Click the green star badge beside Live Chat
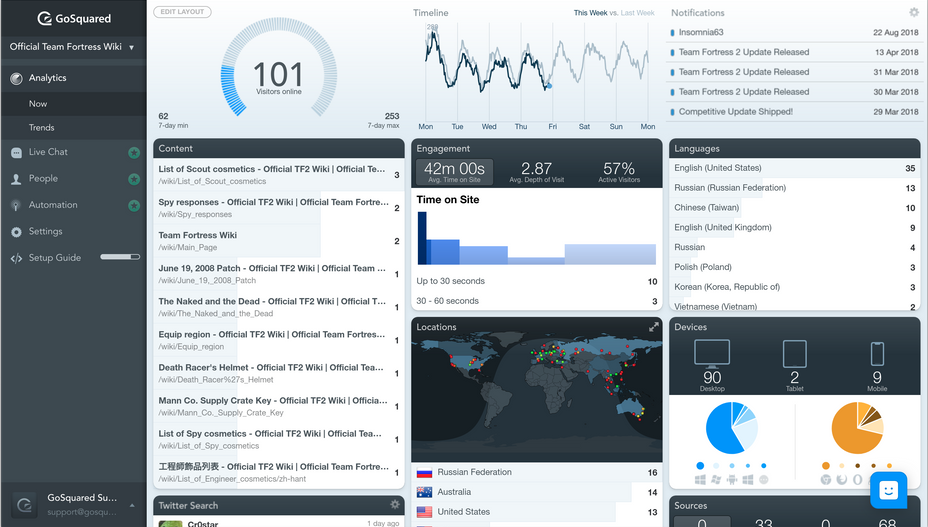Screen dimensions: 928x527 [x=134, y=153]
